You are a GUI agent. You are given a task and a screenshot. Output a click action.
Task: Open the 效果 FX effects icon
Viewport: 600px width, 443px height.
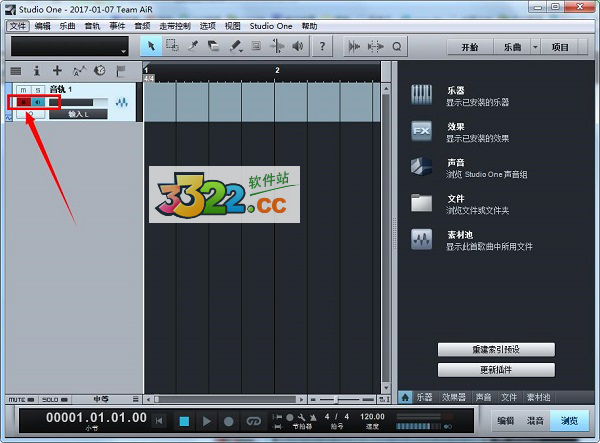pos(421,131)
